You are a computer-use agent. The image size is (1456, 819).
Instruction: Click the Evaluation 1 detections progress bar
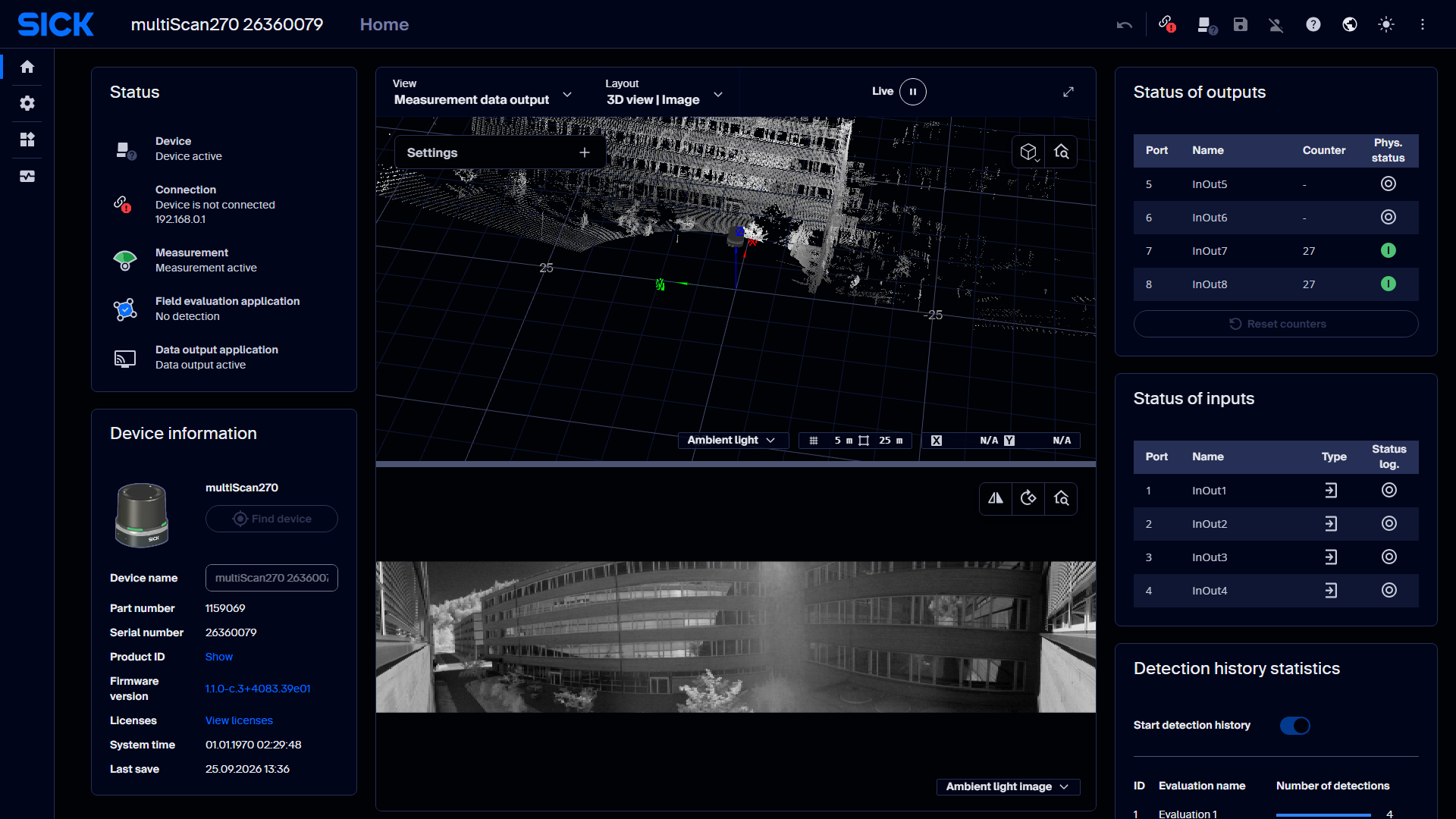coord(1323,814)
